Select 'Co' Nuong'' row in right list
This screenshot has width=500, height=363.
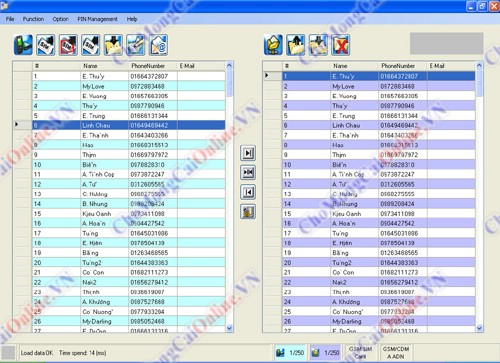point(379,312)
